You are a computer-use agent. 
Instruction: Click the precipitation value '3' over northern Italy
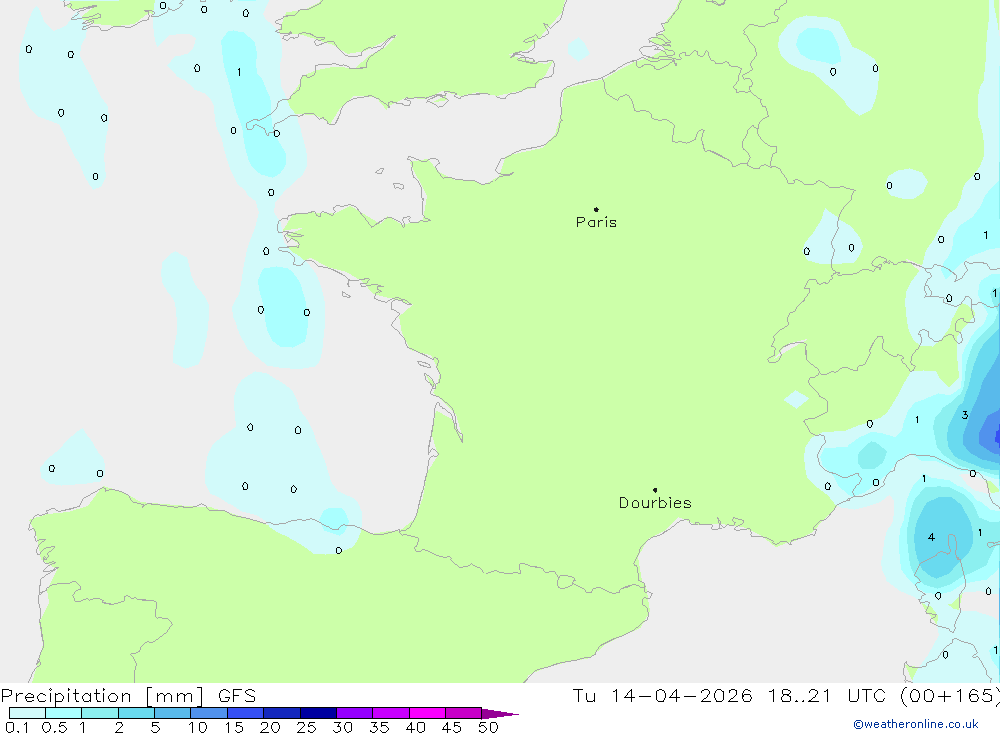(x=965, y=415)
